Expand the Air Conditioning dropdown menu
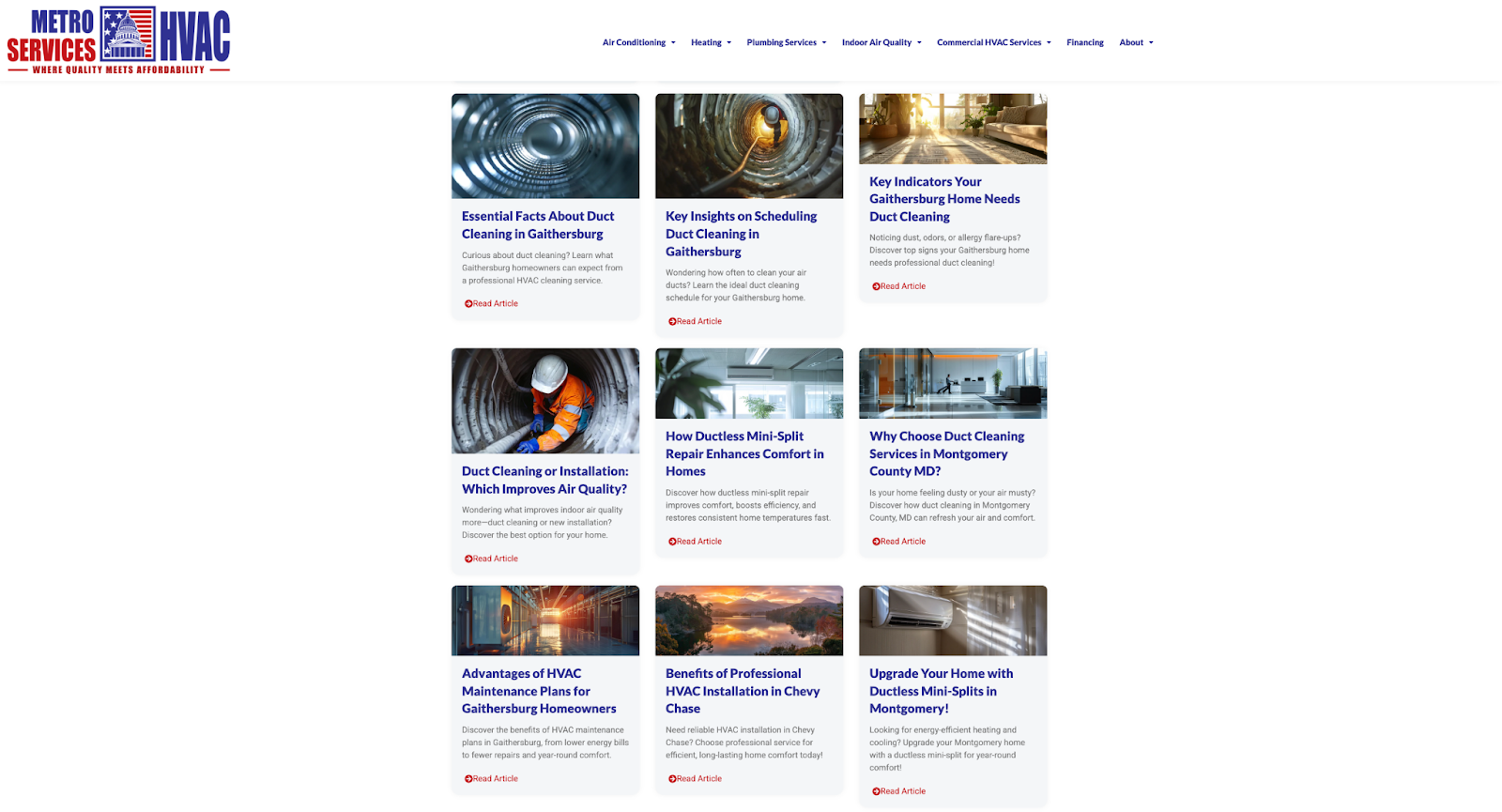Image resolution: width=1502 pixels, height=812 pixels. pos(638,42)
